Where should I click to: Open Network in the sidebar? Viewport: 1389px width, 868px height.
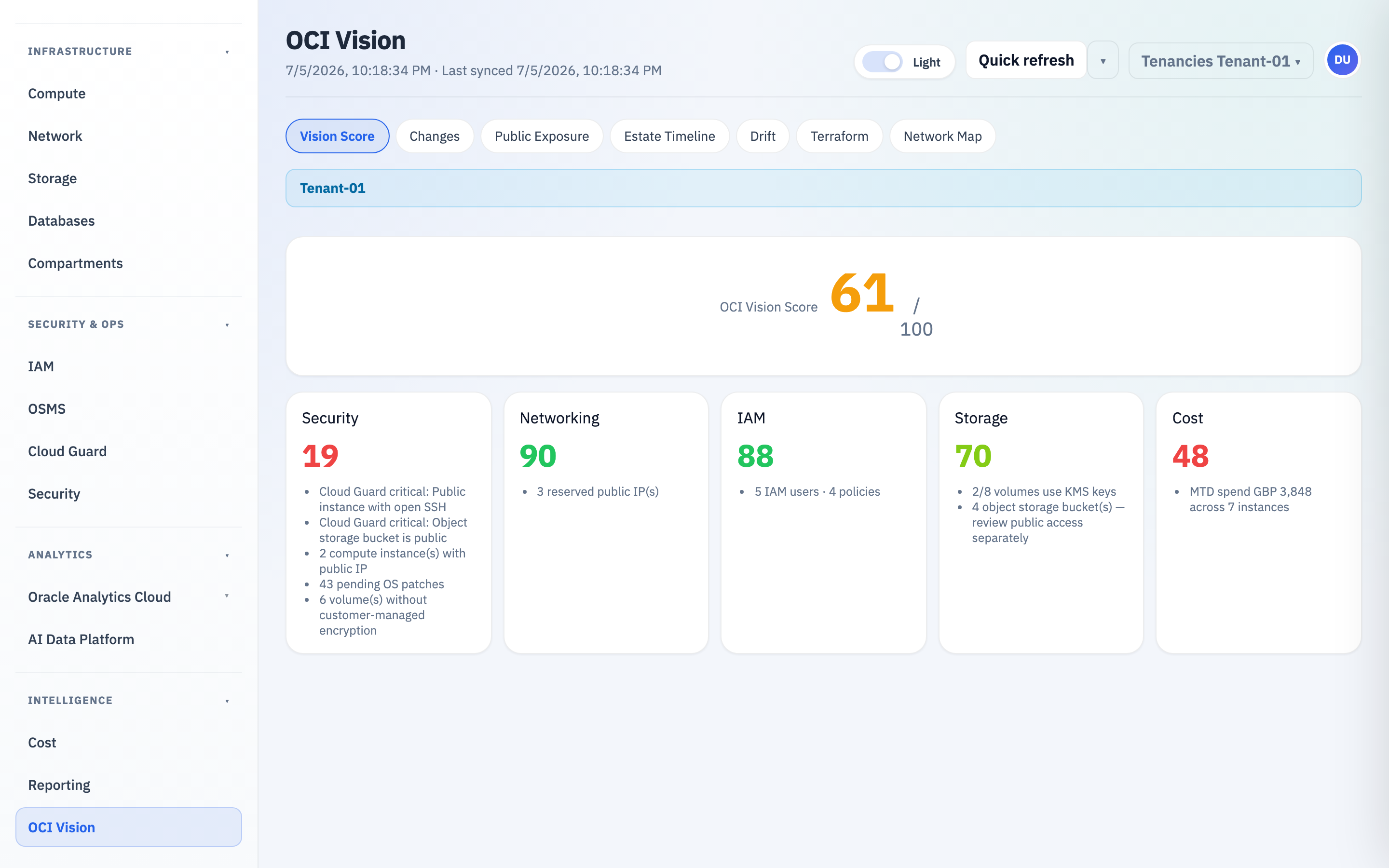click(x=129, y=136)
